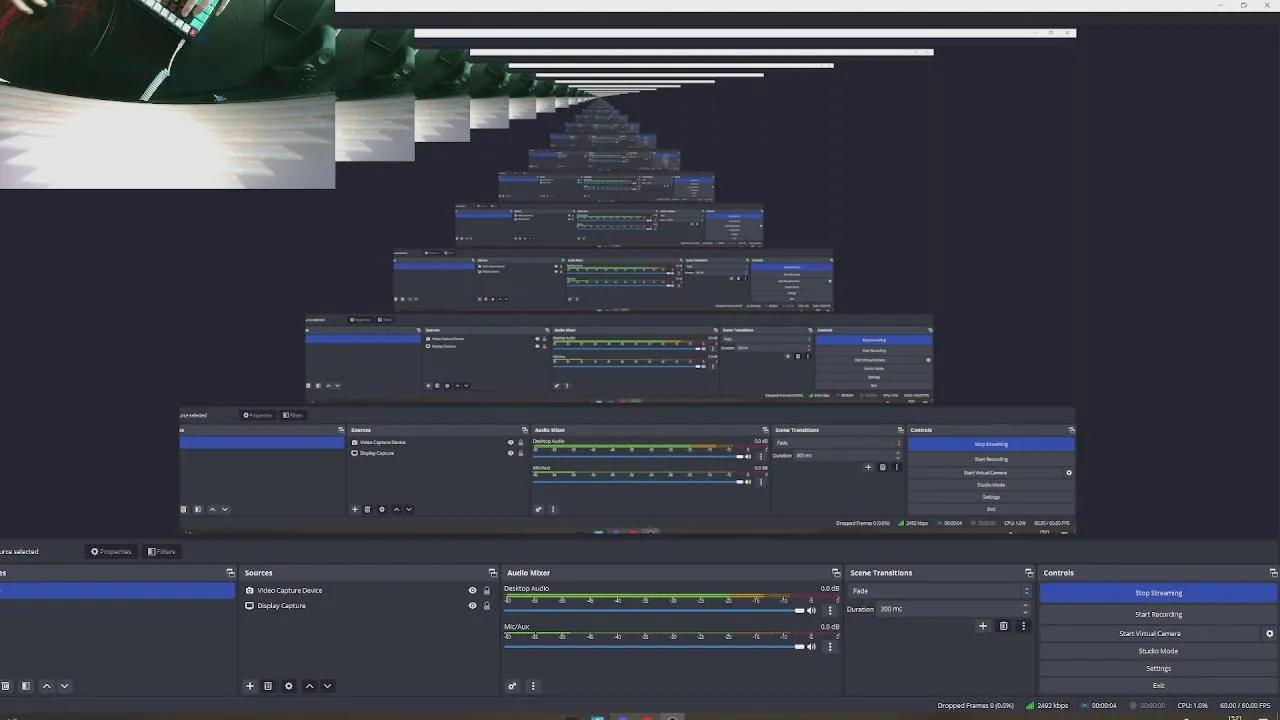Float the Sources dock panel
The height and width of the screenshot is (720, 1280).
click(493, 573)
